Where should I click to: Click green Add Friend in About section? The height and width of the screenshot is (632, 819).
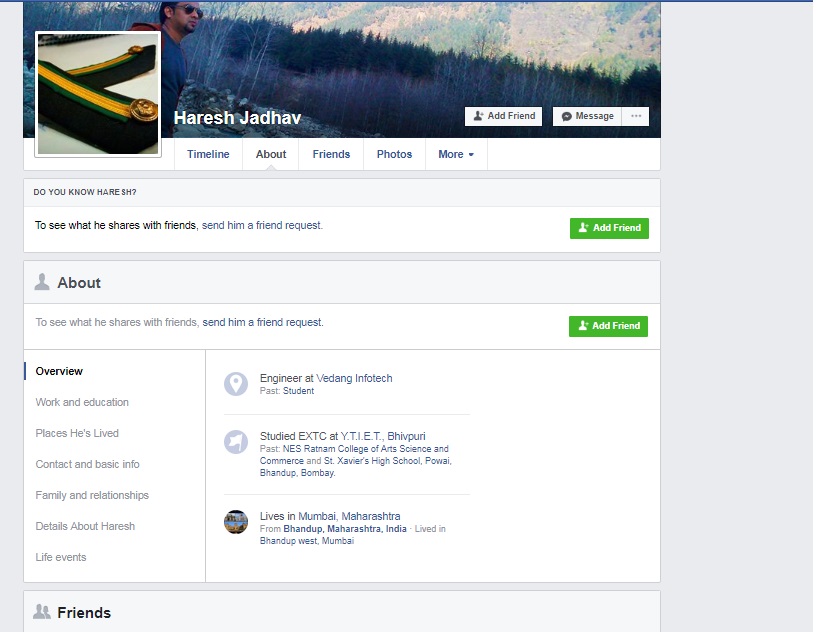click(x=609, y=326)
